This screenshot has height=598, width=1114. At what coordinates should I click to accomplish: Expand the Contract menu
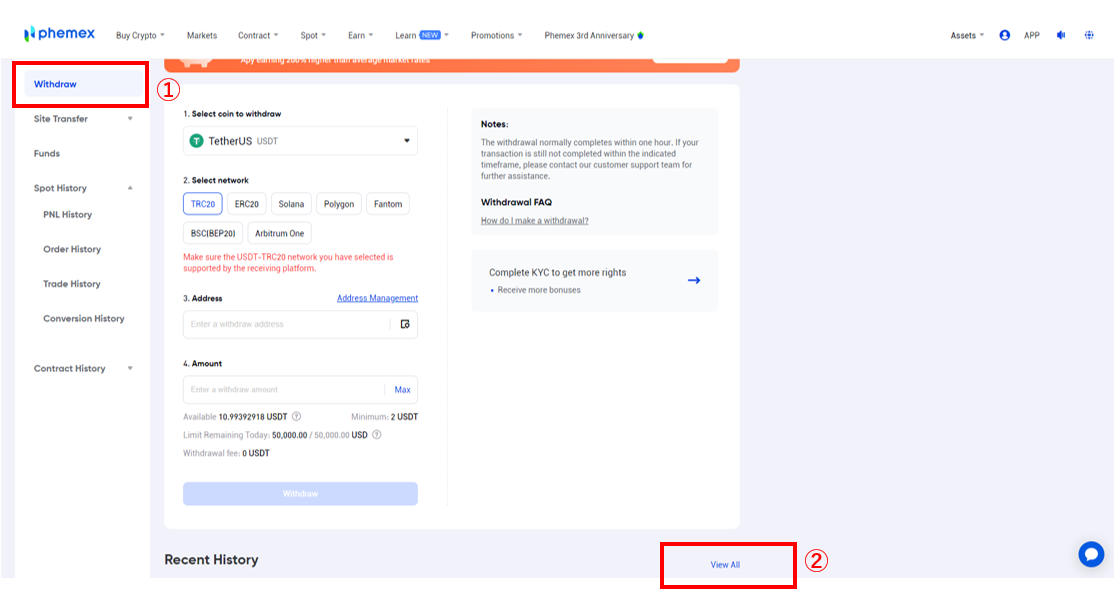pyautogui.click(x=258, y=36)
